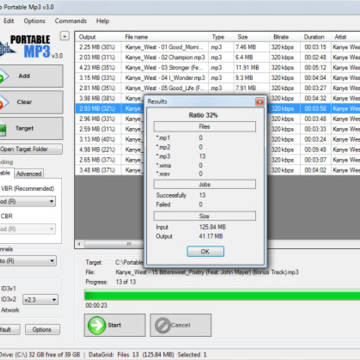
Task: Click the Size section header in dialog
Action: 204,216
